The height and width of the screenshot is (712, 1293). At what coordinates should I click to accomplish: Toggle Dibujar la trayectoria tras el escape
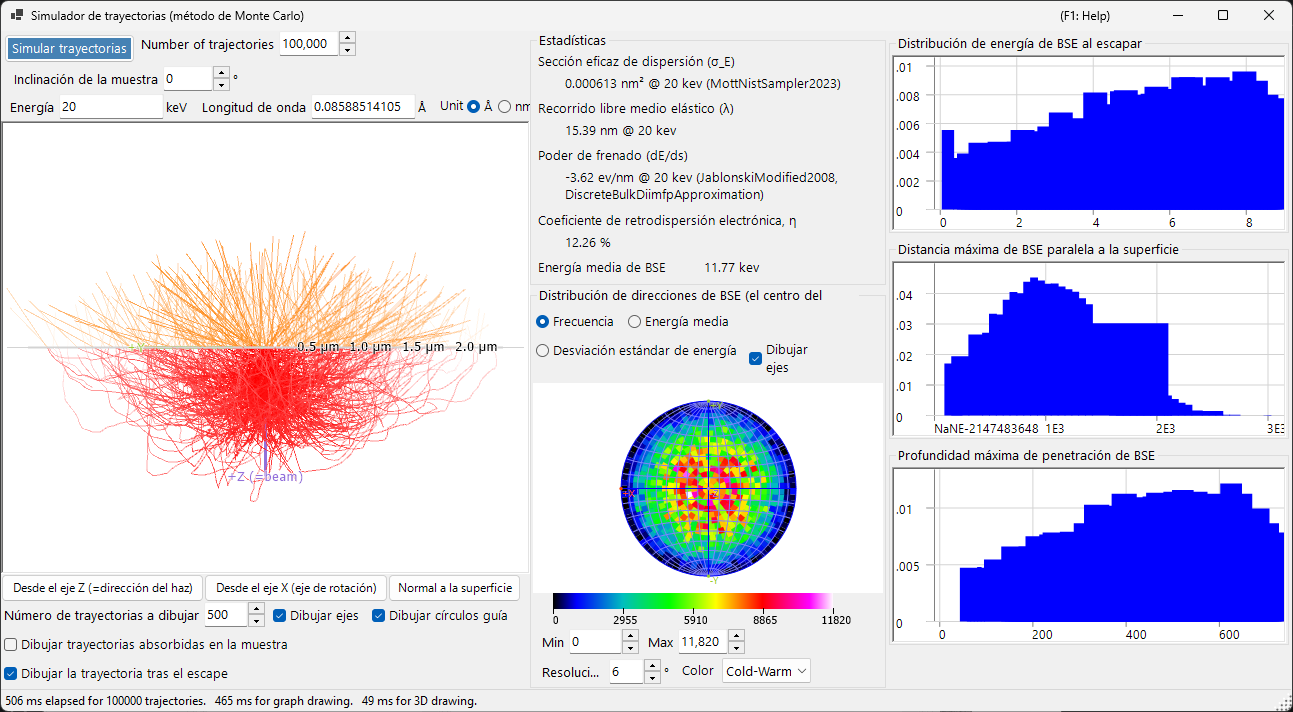11,674
